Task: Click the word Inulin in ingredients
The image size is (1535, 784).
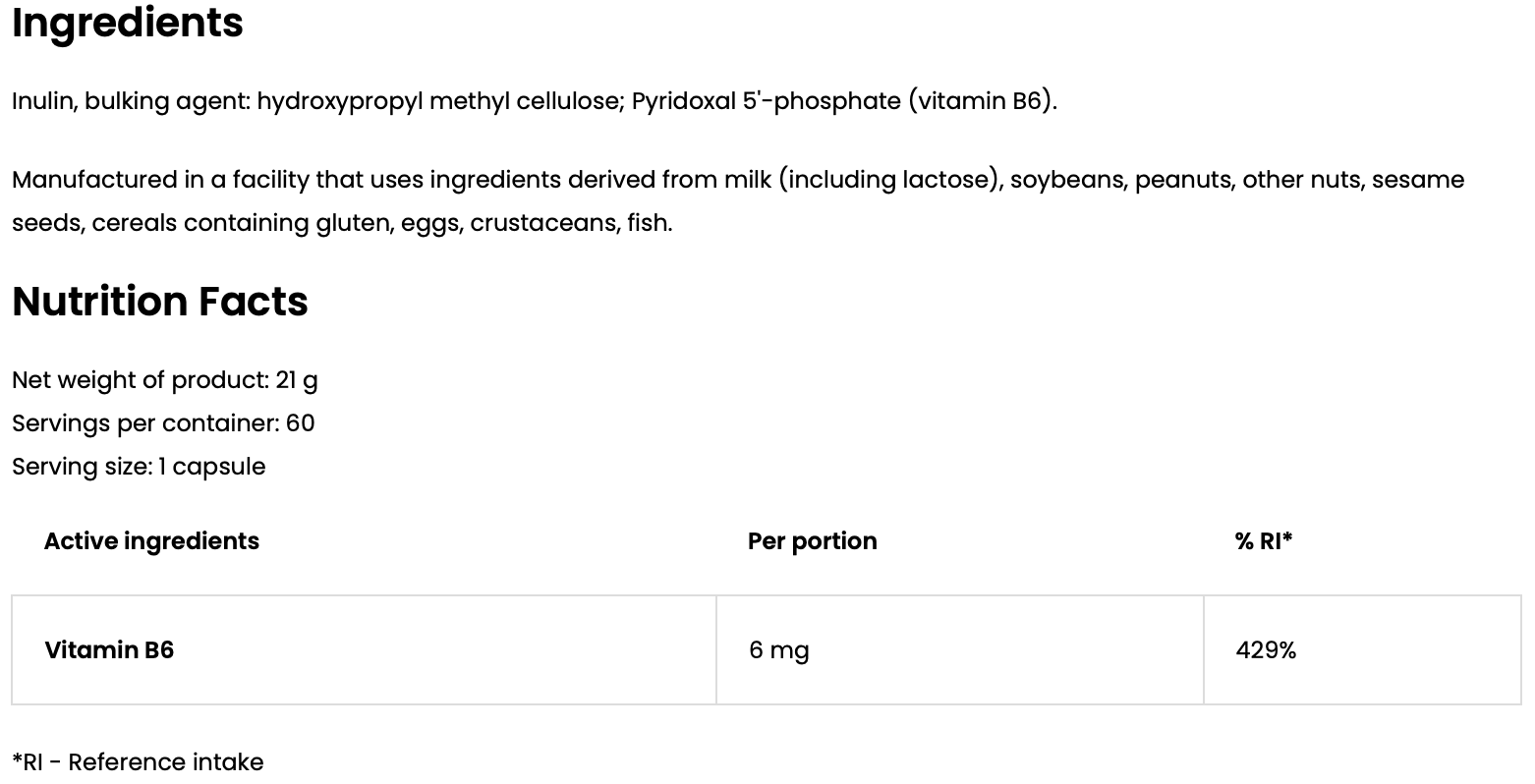Action: (x=42, y=101)
